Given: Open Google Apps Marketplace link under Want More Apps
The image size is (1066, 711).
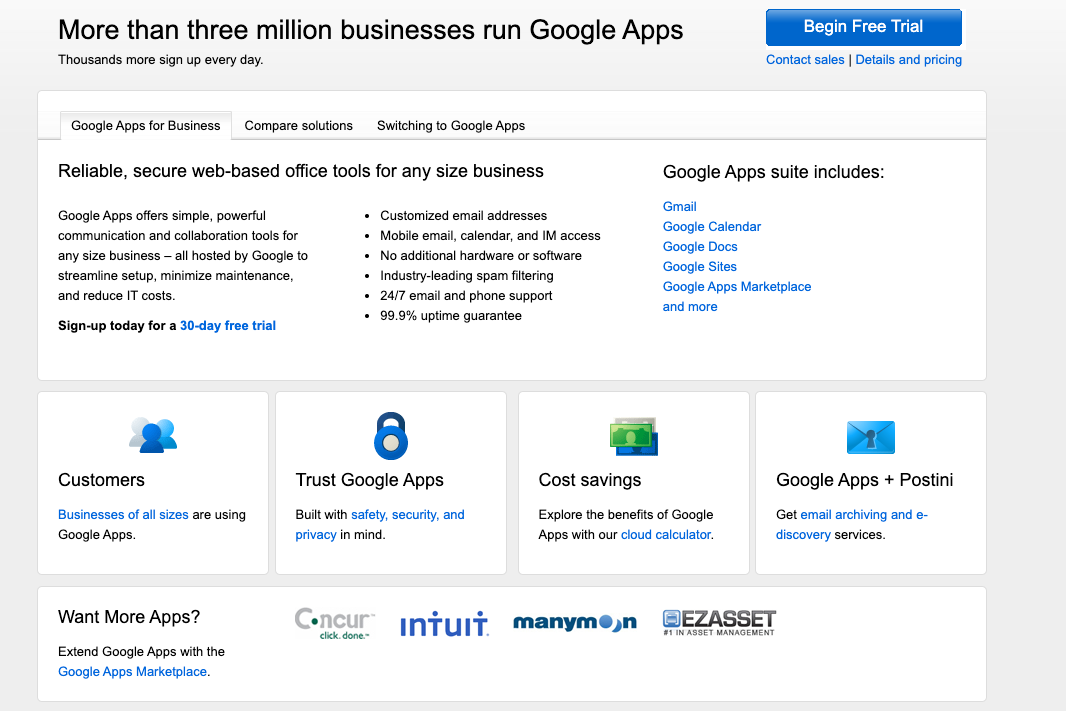Looking at the screenshot, I should point(132,672).
